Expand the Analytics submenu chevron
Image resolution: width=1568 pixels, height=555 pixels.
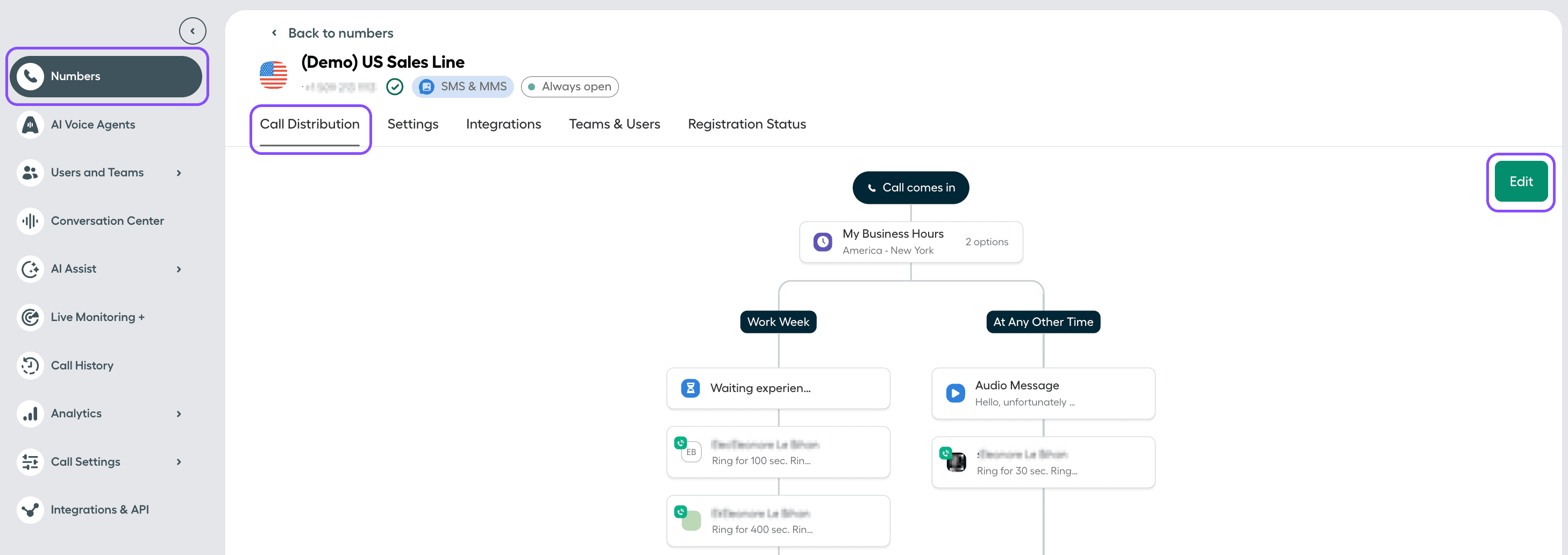click(179, 414)
